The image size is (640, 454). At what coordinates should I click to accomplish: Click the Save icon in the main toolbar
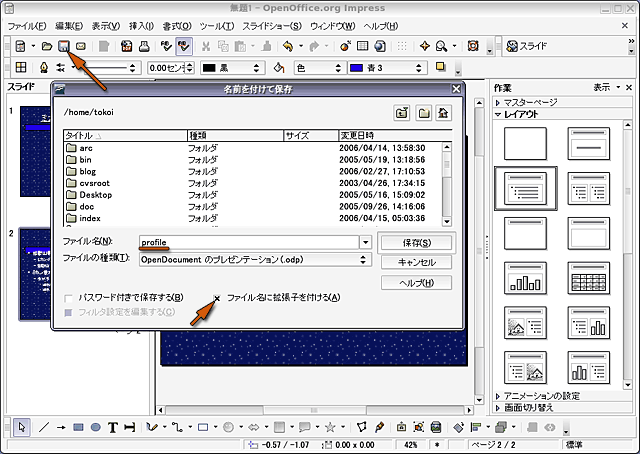tap(63, 46)
